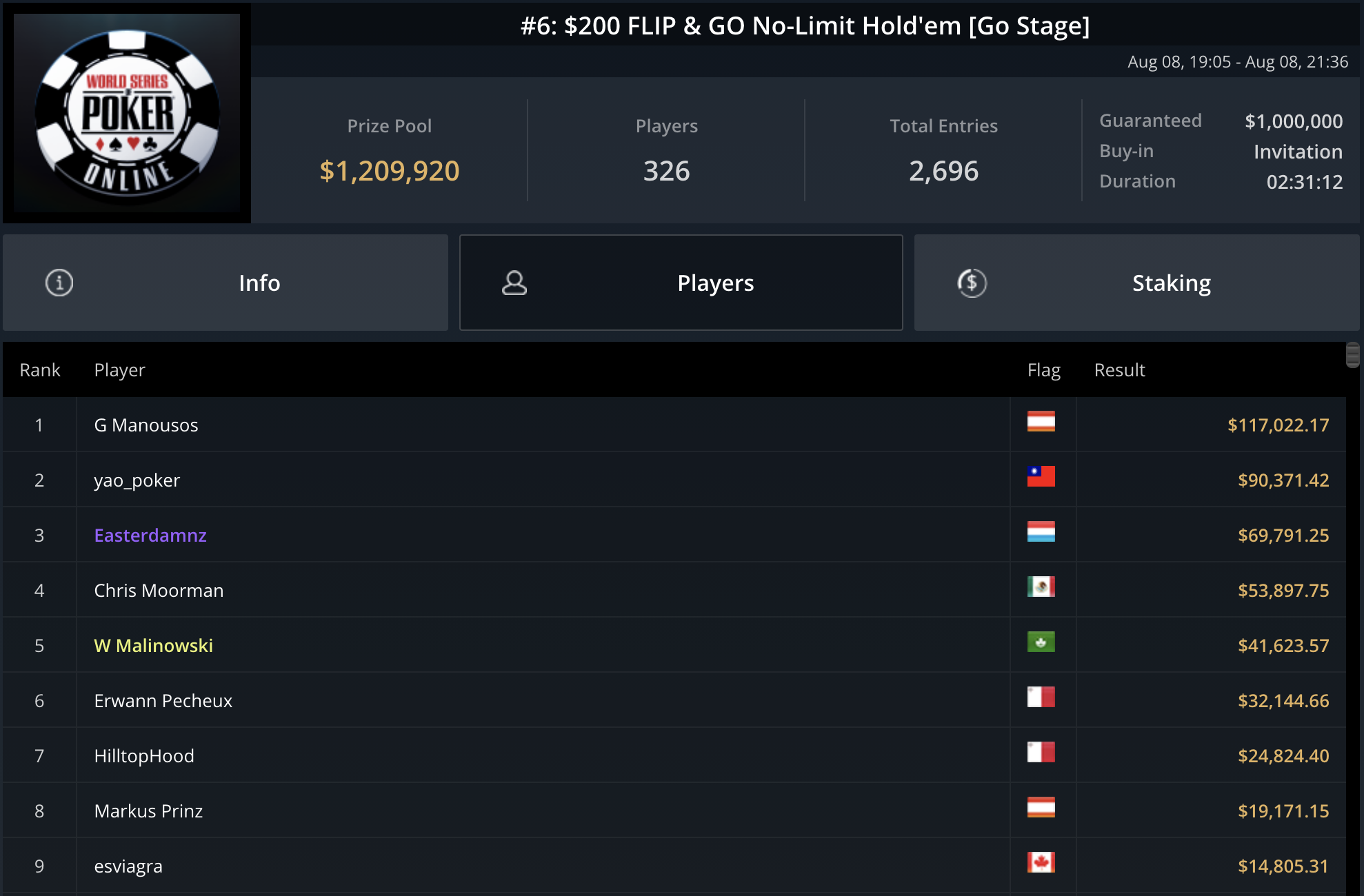This screenshot has width=1364, height=896.
Task: Open the Easterdamnz player link
Action: [150, 536]
